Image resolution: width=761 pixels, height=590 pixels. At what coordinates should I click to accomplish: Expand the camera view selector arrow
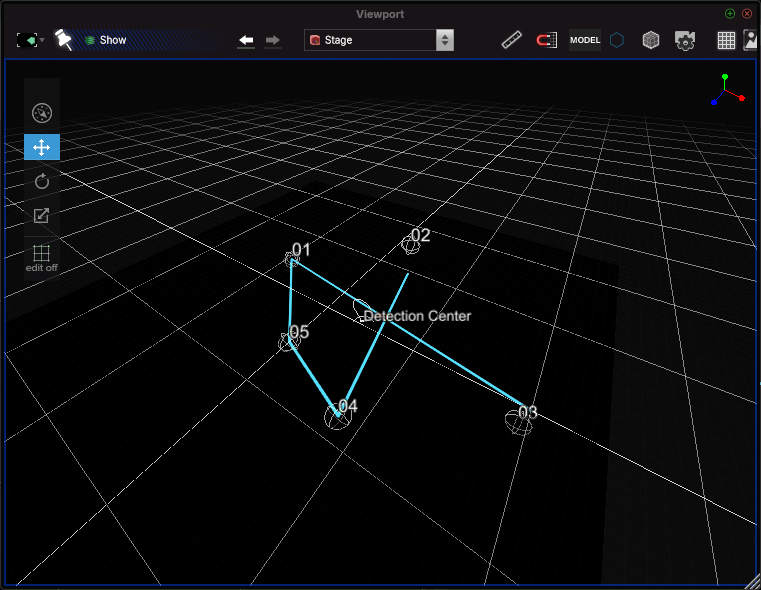click(43, 40)
